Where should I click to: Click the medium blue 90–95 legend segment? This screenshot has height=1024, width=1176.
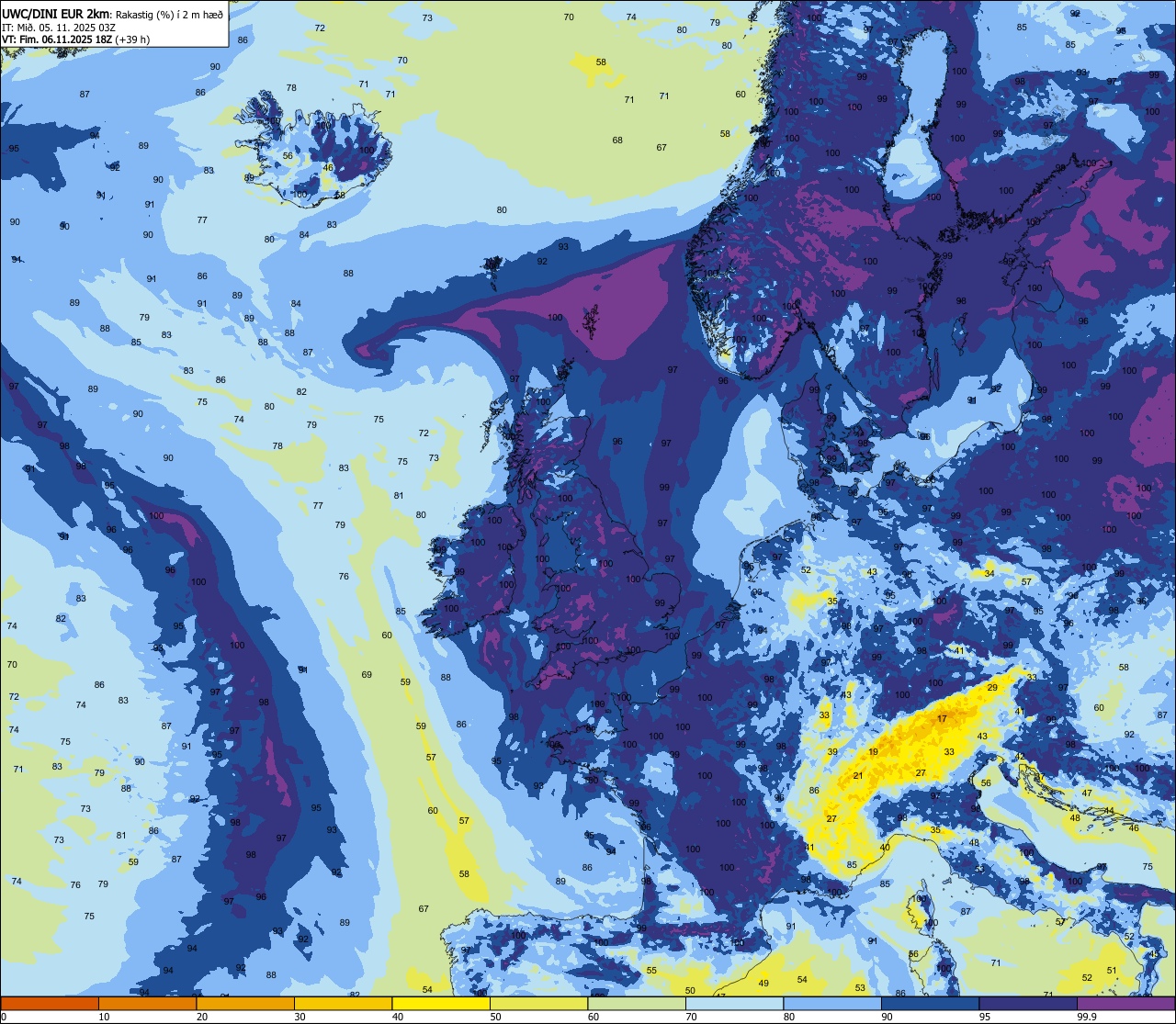[930, 1003]
